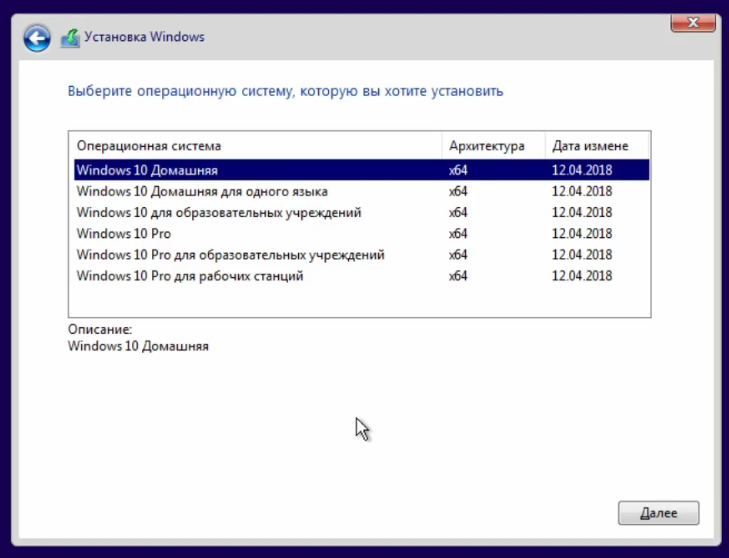This screenshot has width=729, height=558.
Task: Click the Дата измене column header
Action: (x=597, y=146)
